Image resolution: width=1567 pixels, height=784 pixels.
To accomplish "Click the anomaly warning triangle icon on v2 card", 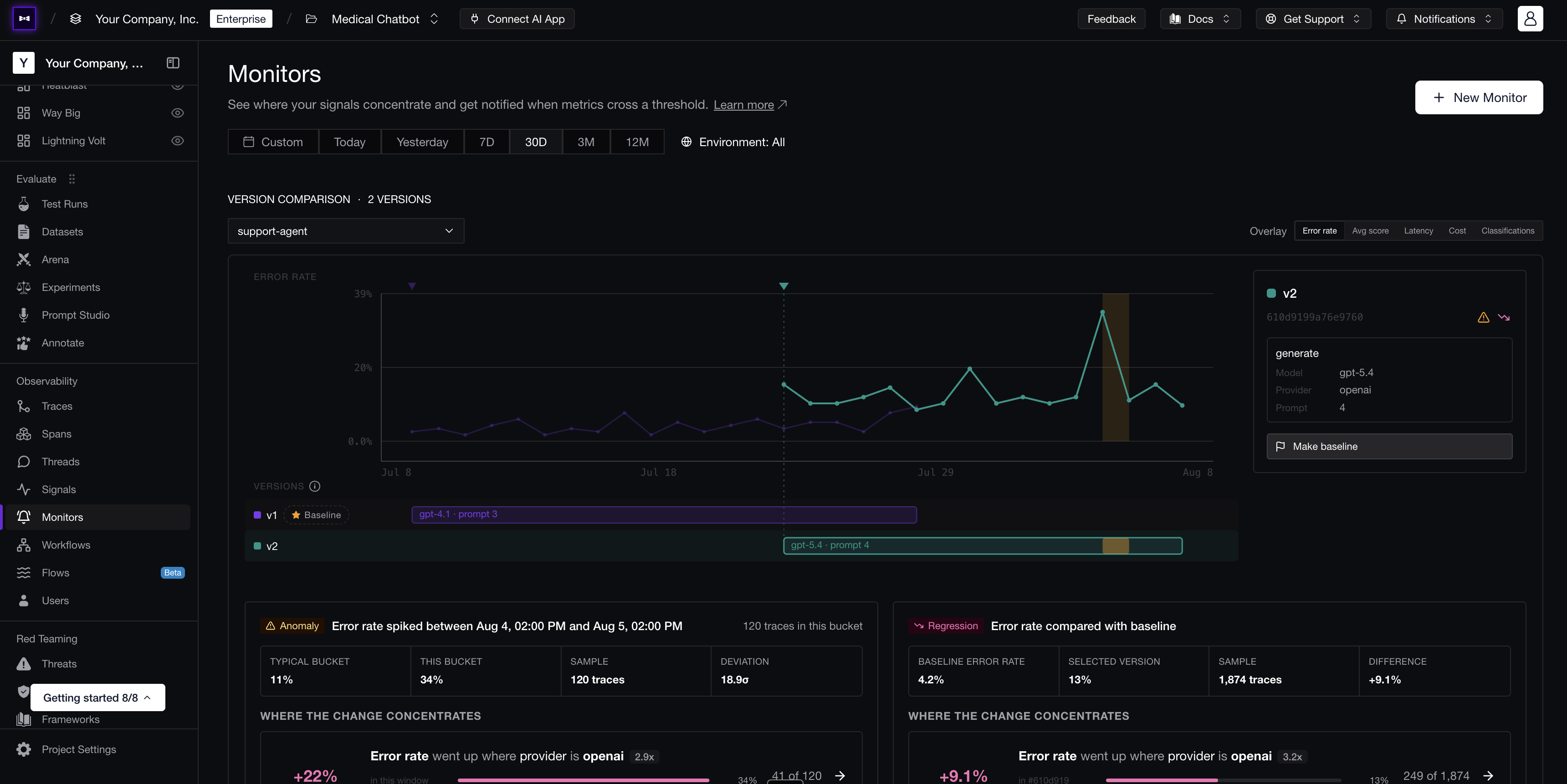I will pyautogui.click(x=1483, y=317).
